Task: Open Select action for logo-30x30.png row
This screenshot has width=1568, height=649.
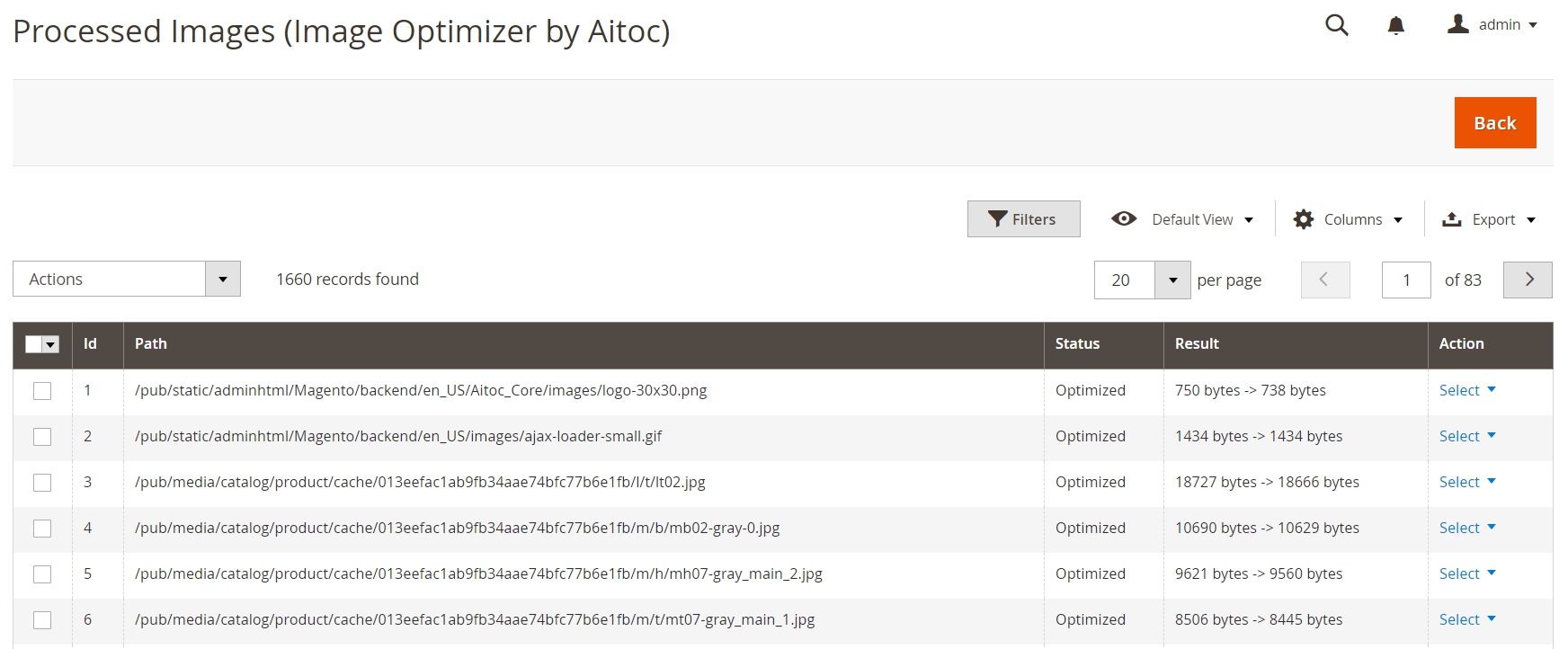Action: point(1467,390)
